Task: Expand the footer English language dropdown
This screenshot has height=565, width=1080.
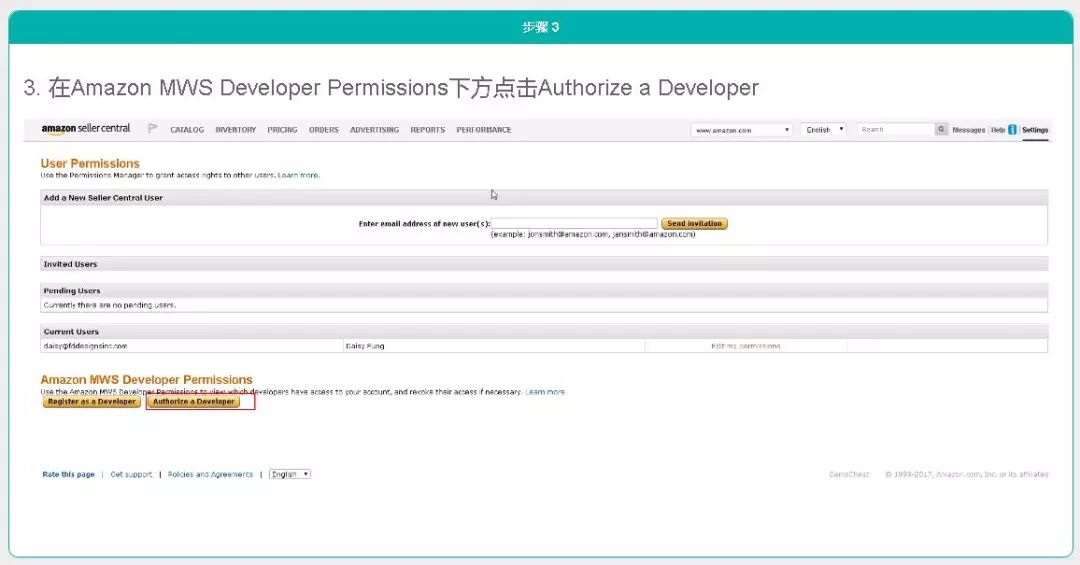Action: tap(290, 474)
